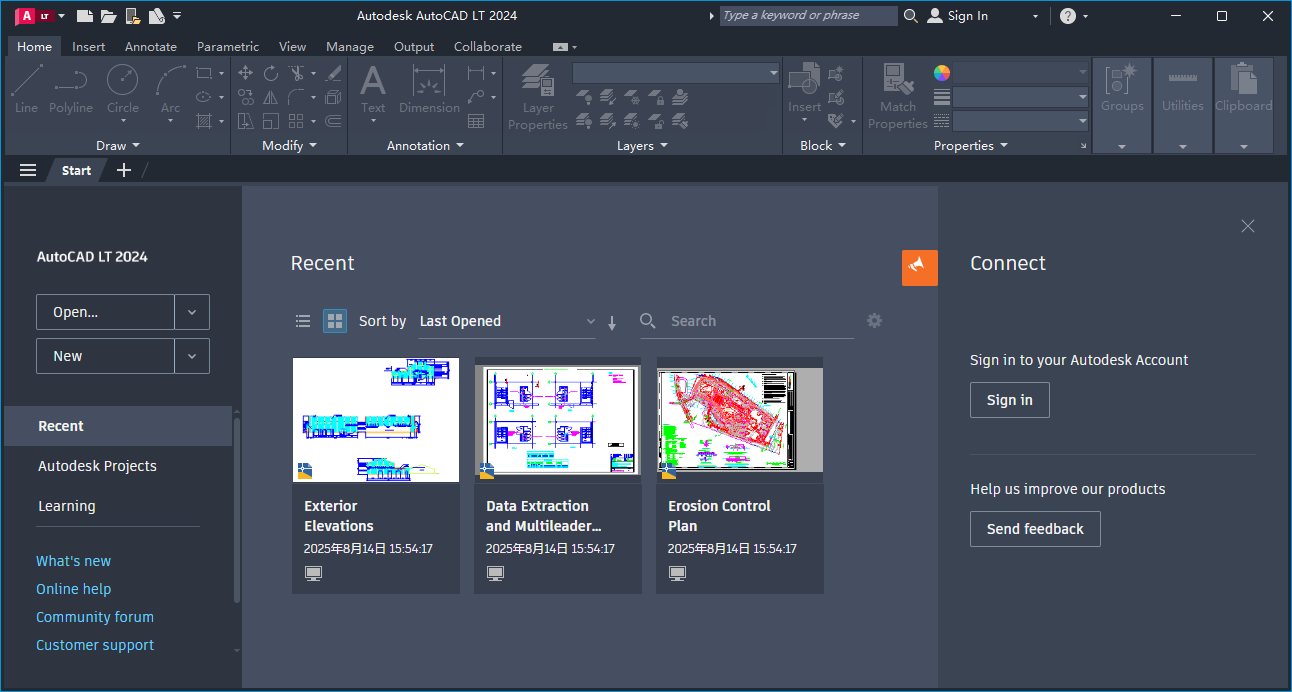Select the Polyline tool

point(70,90)
